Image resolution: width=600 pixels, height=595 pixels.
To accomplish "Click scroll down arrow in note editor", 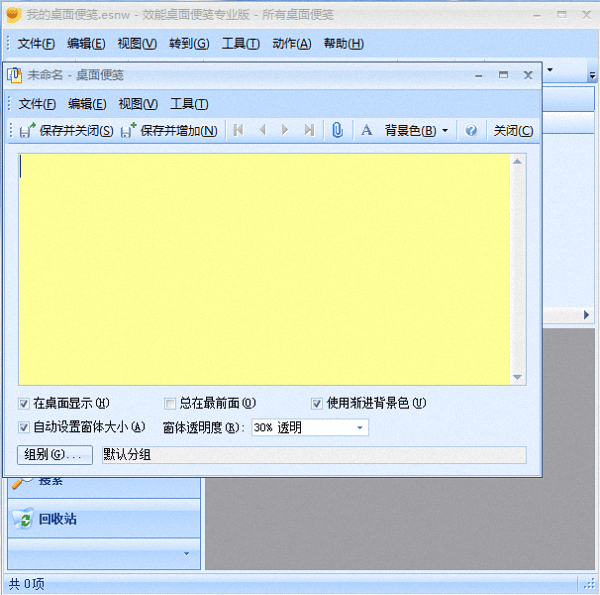I will pyautogui.click(x=517, y=377).
